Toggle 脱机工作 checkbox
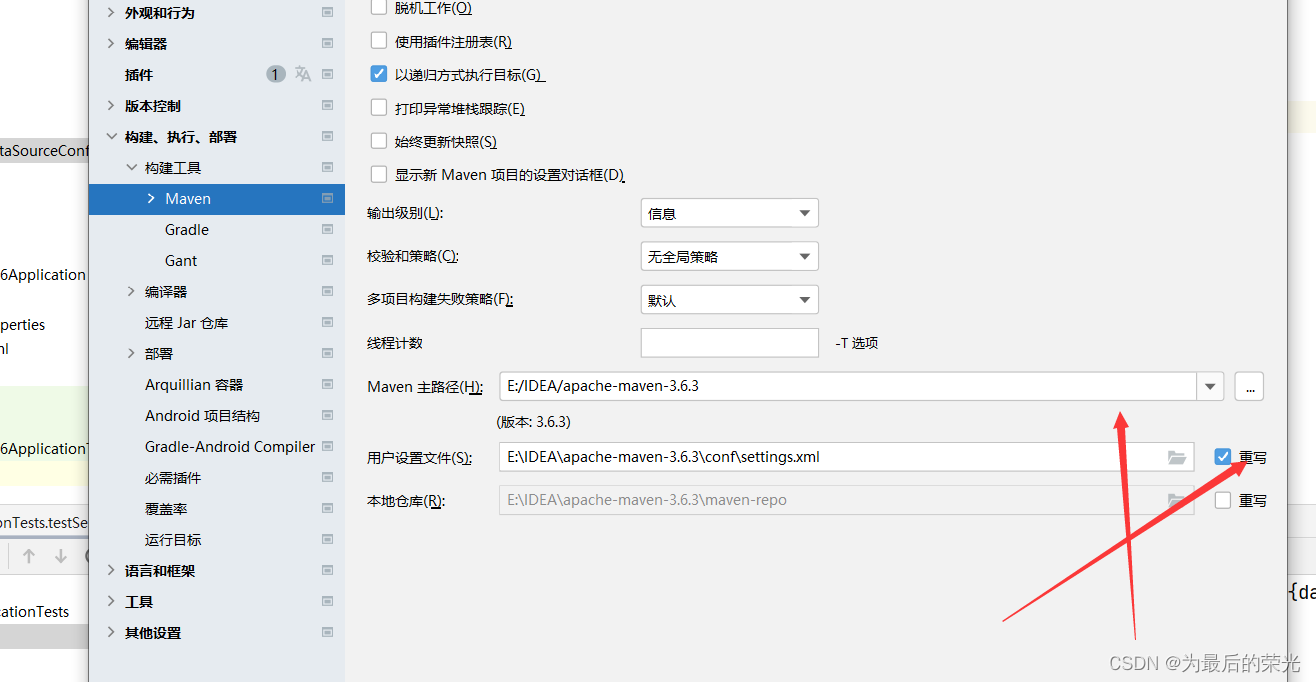This screenshot has width=1316, height=682. click(378, 8)
